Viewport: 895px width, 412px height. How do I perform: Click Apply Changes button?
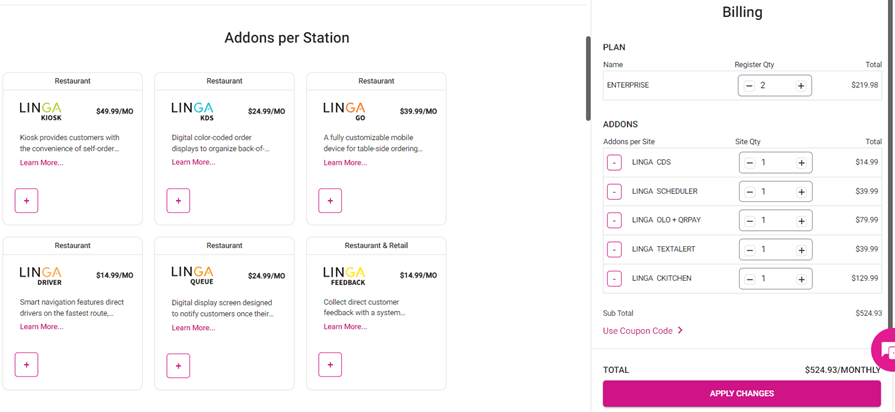pyautogui.click(x=741, y=394)
